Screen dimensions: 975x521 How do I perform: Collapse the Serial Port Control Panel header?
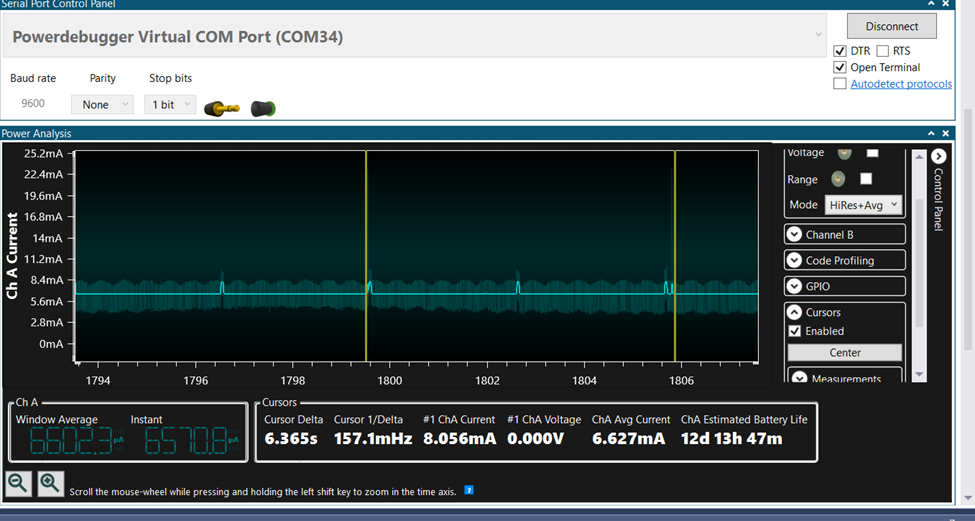[931, 3]
